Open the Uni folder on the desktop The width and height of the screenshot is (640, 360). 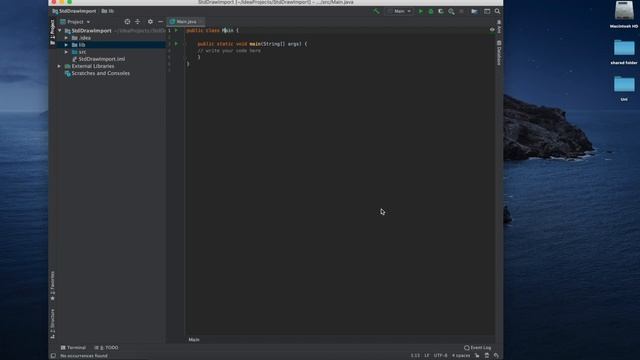click(x=624, y=88)
